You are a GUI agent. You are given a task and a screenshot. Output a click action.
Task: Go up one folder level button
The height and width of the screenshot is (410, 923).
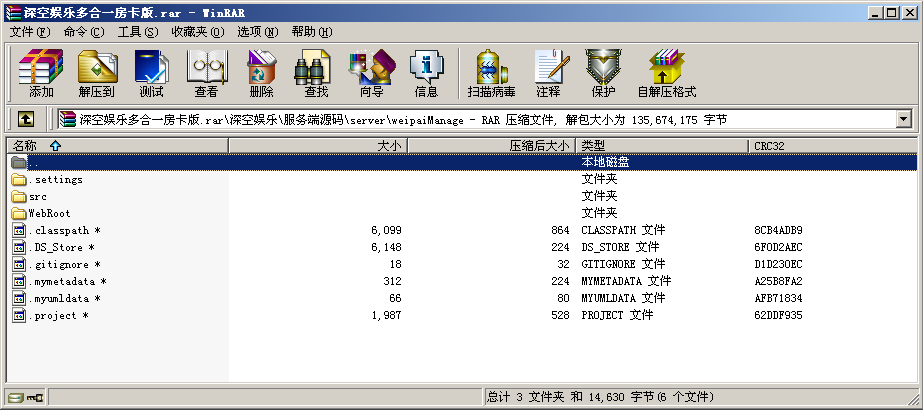[26, 120]
